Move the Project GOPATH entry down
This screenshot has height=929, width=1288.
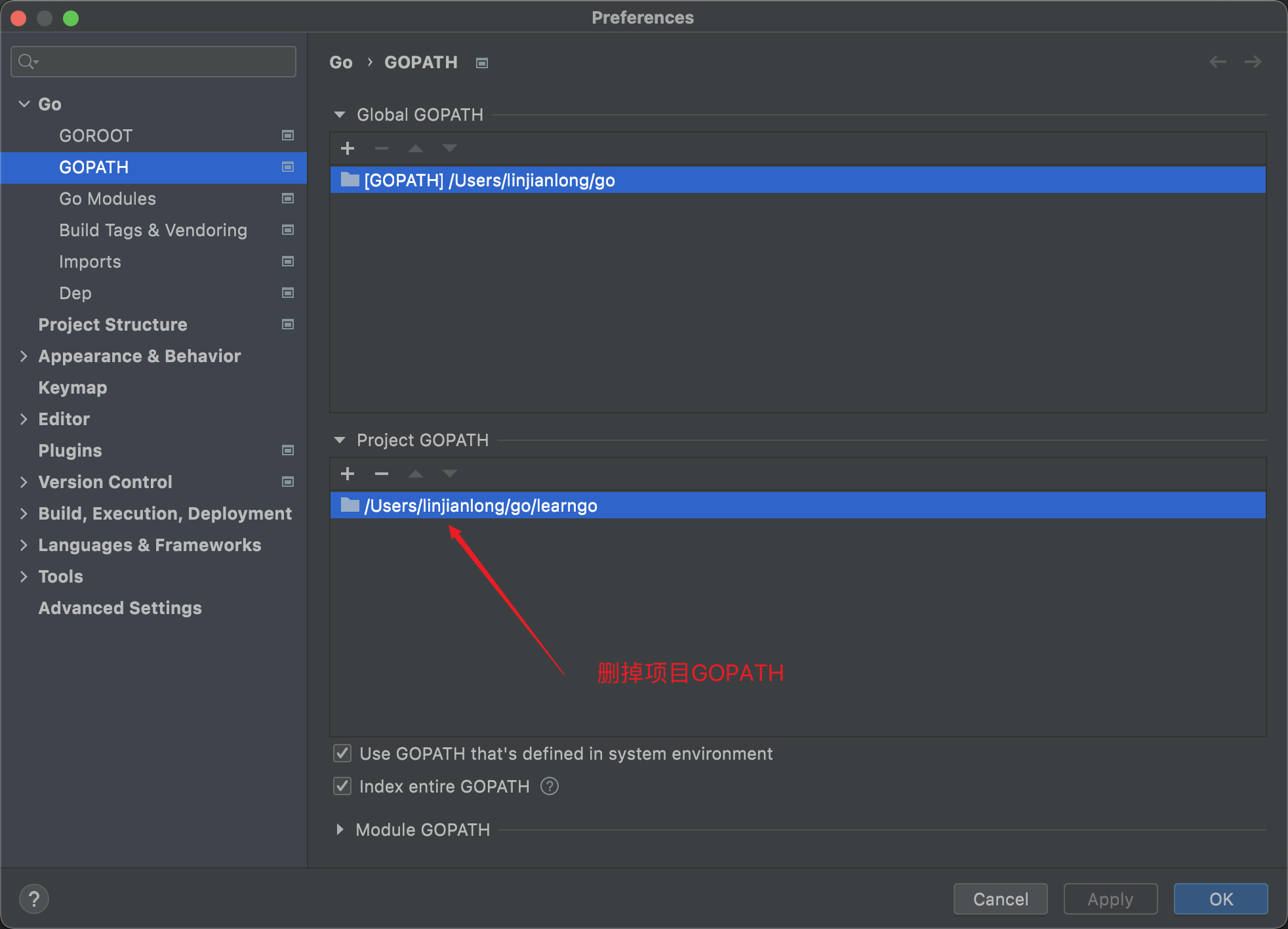(x=450, y=474)
